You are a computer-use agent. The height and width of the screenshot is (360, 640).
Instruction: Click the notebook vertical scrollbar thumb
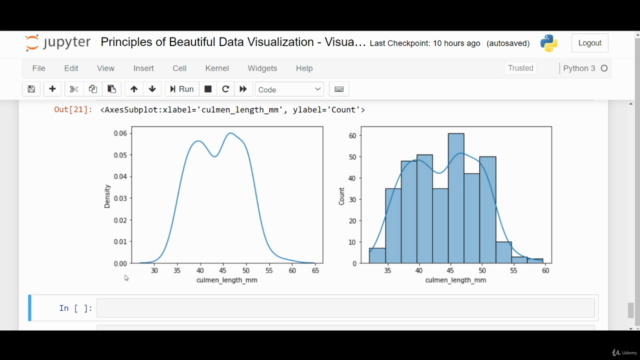[631, 310]
